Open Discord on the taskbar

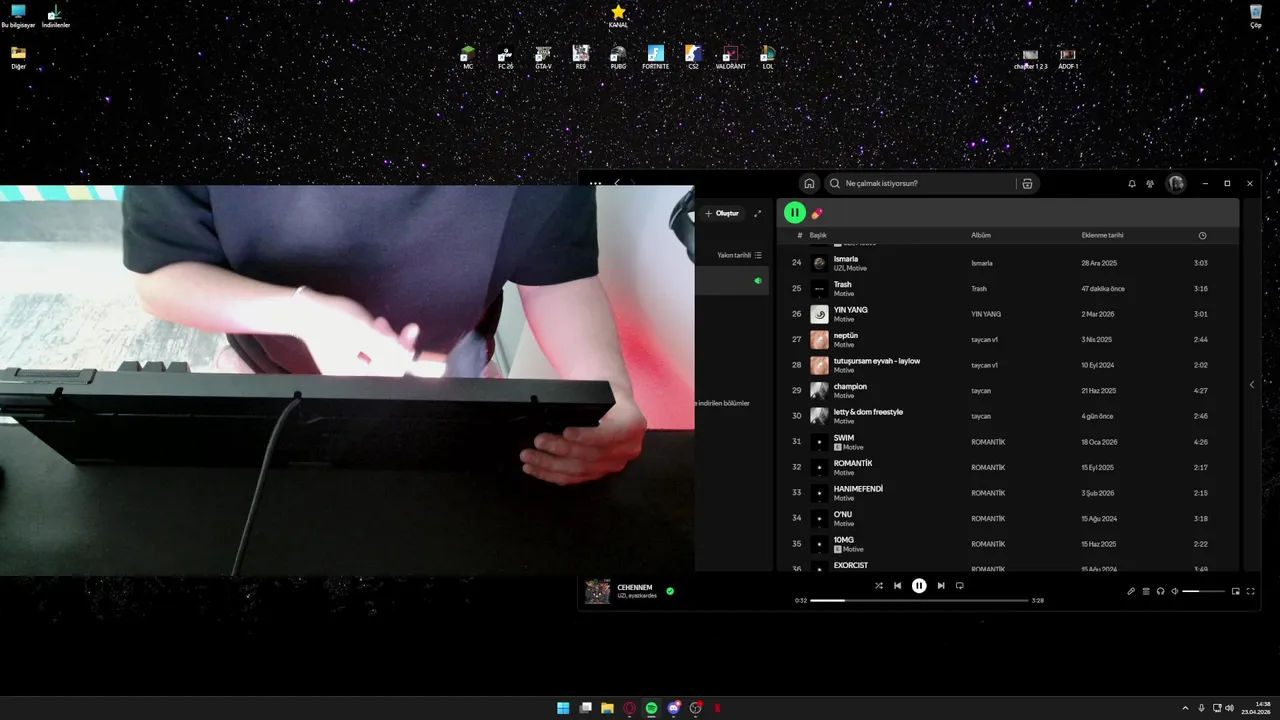(x=673, y=708)
